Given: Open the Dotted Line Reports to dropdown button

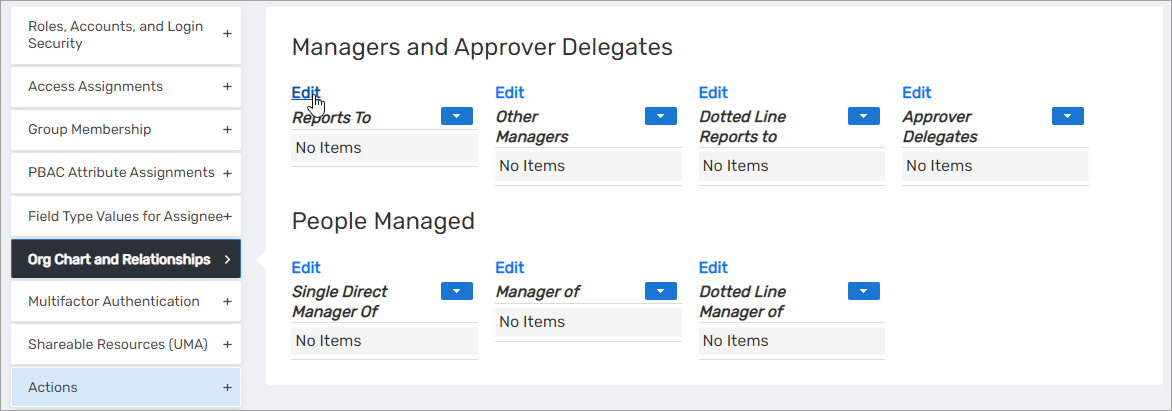Looking at the screenshot, I should click(863, 116).
